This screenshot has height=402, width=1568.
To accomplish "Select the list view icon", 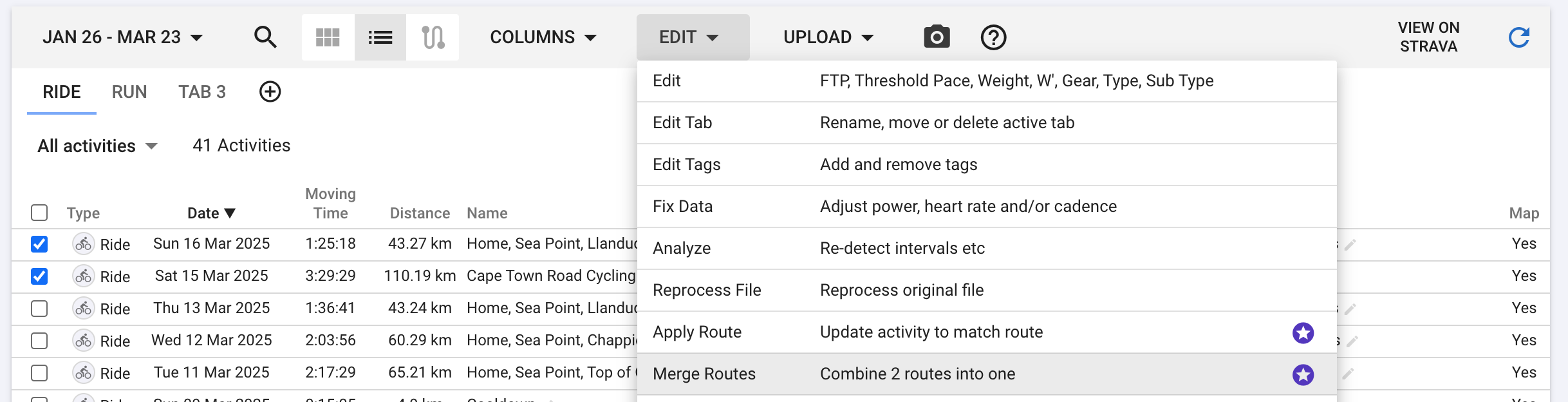I will pyautogui.click(x=380, y=37).
